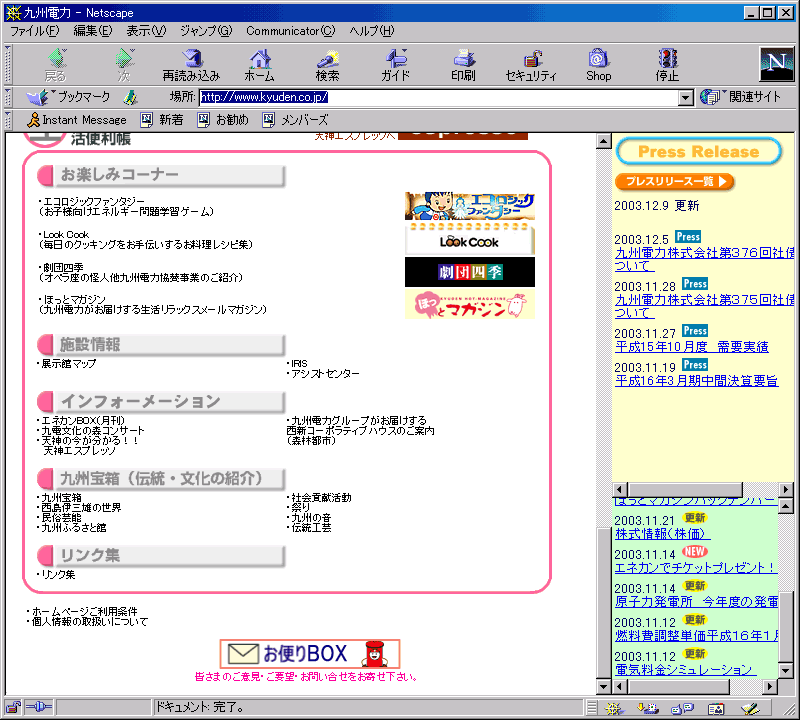Open Instant Message in personal toolbar
Screen dimensions: 800x720
(77, 120)
